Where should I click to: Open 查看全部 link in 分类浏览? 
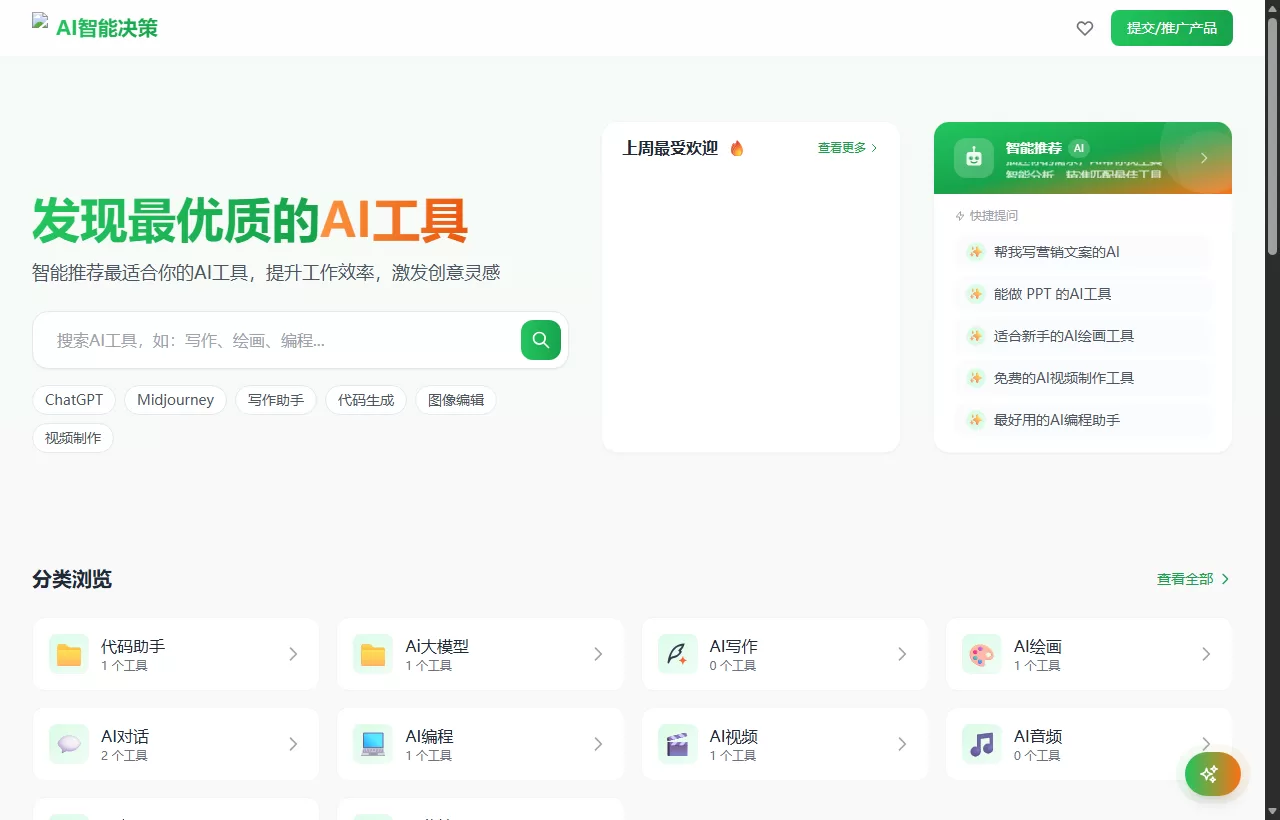[1194, 579]
